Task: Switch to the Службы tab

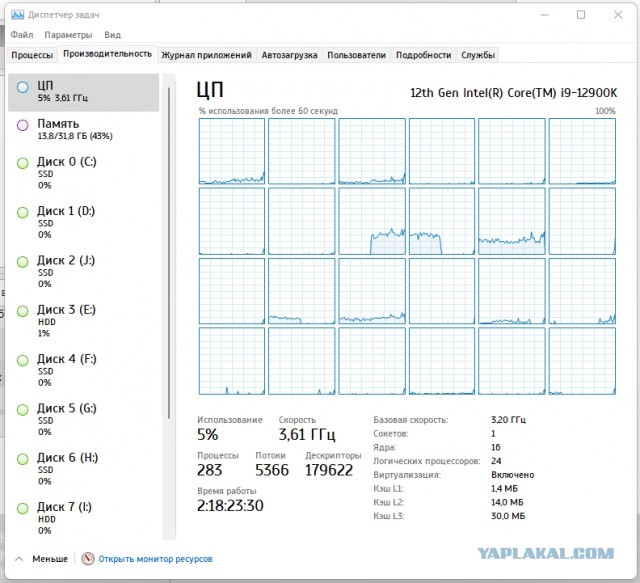Action: (x=478, y=55)
